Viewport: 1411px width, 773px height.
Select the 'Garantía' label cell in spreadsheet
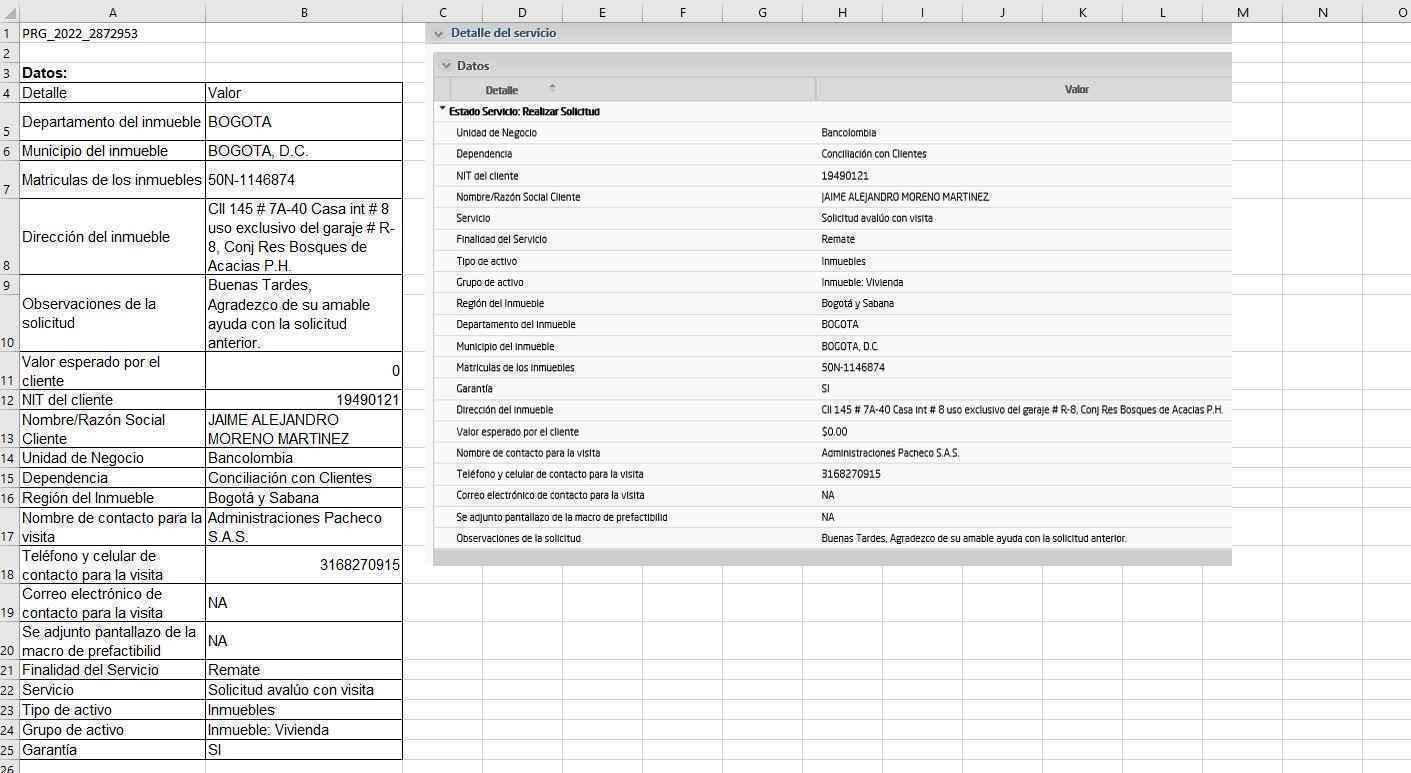112,750
